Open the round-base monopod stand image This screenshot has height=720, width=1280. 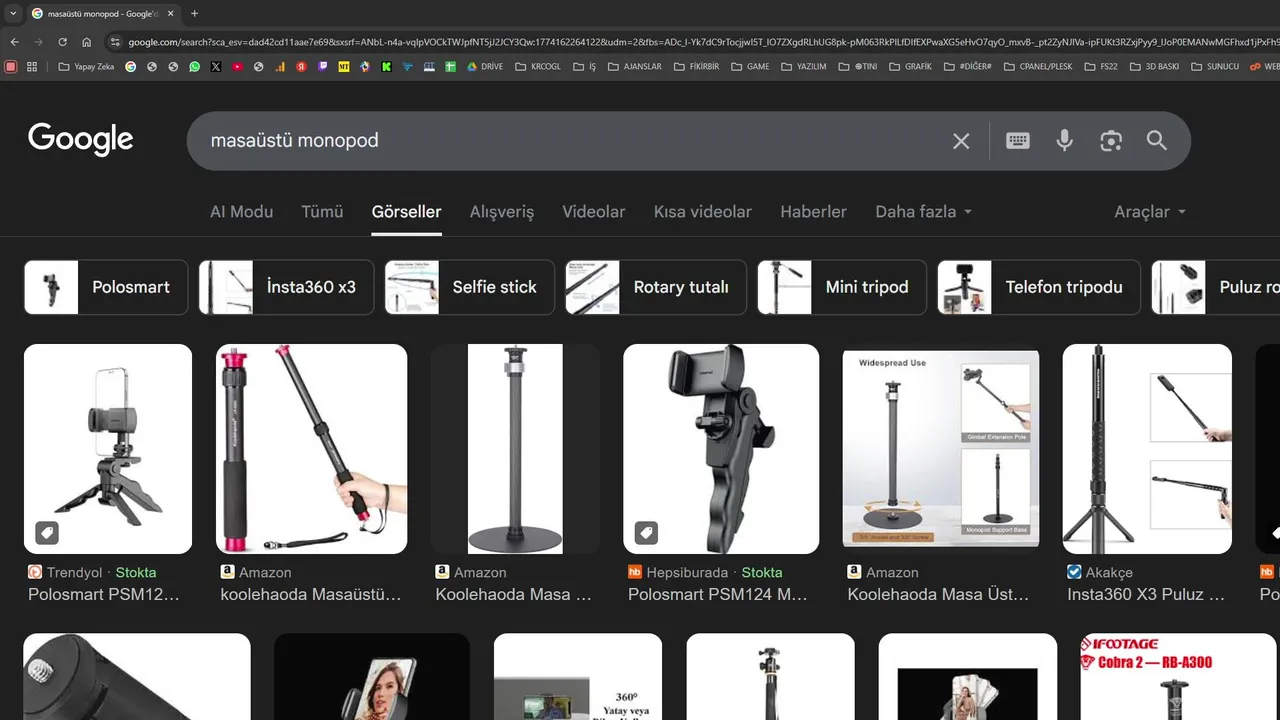tap(515, 449)
